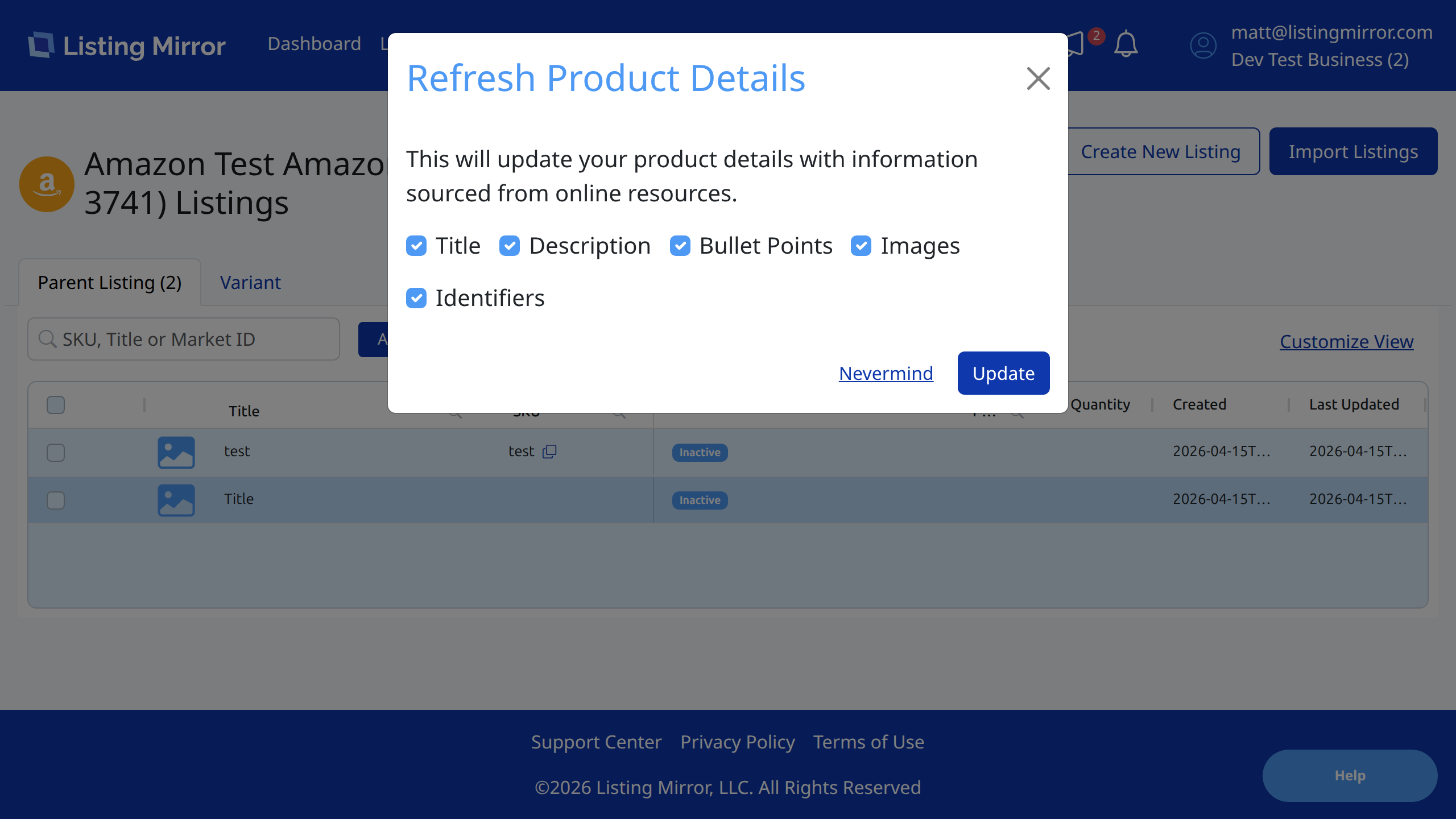
Task: Uncheck the Bullet Points checkbox
Action: coord(680,246)
